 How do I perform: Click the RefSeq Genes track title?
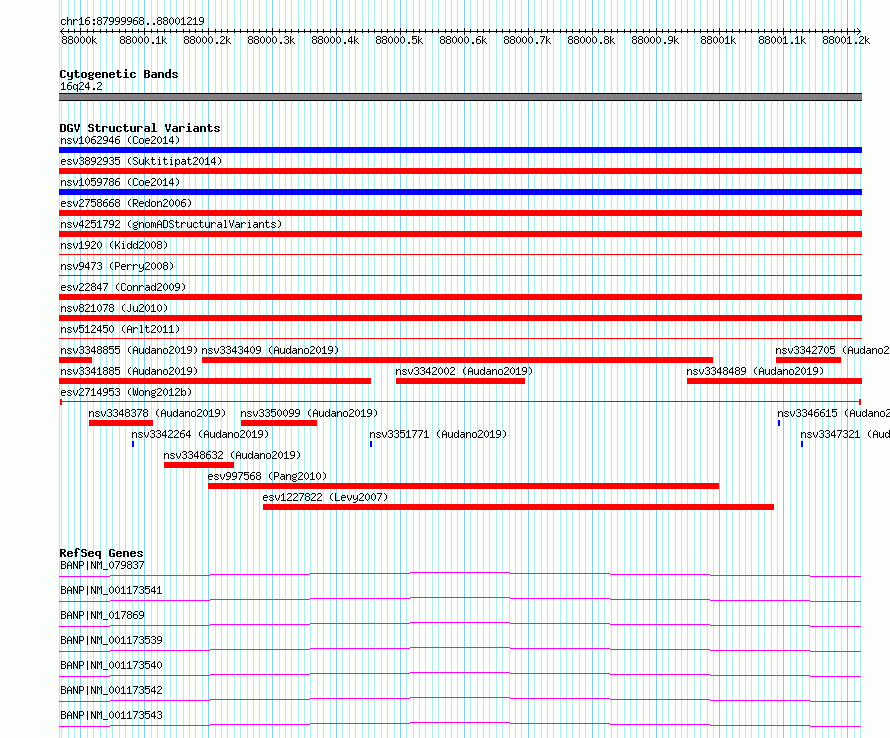click(101, 553)
